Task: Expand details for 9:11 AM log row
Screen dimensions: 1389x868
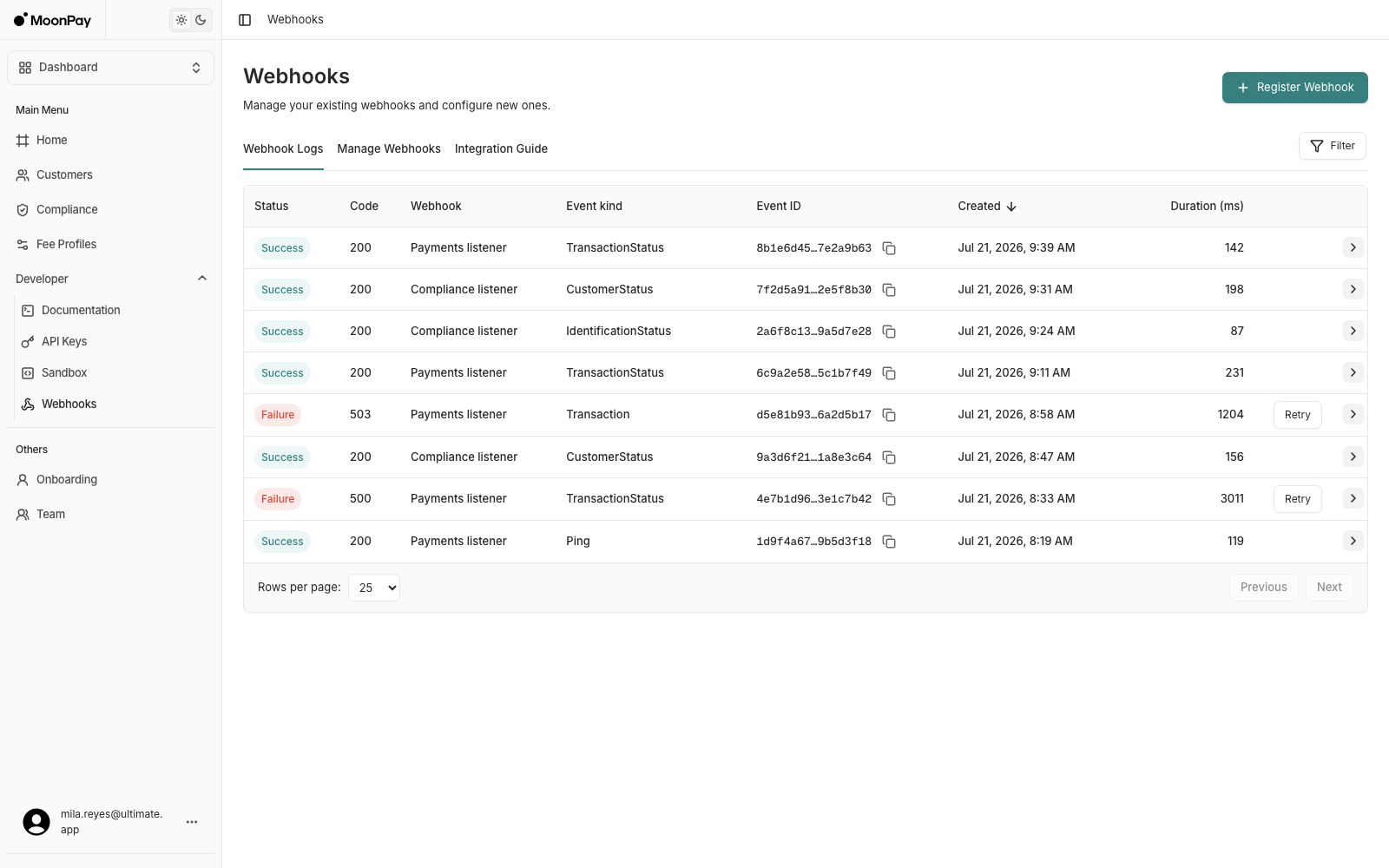Action: [x=1353, y=372]
